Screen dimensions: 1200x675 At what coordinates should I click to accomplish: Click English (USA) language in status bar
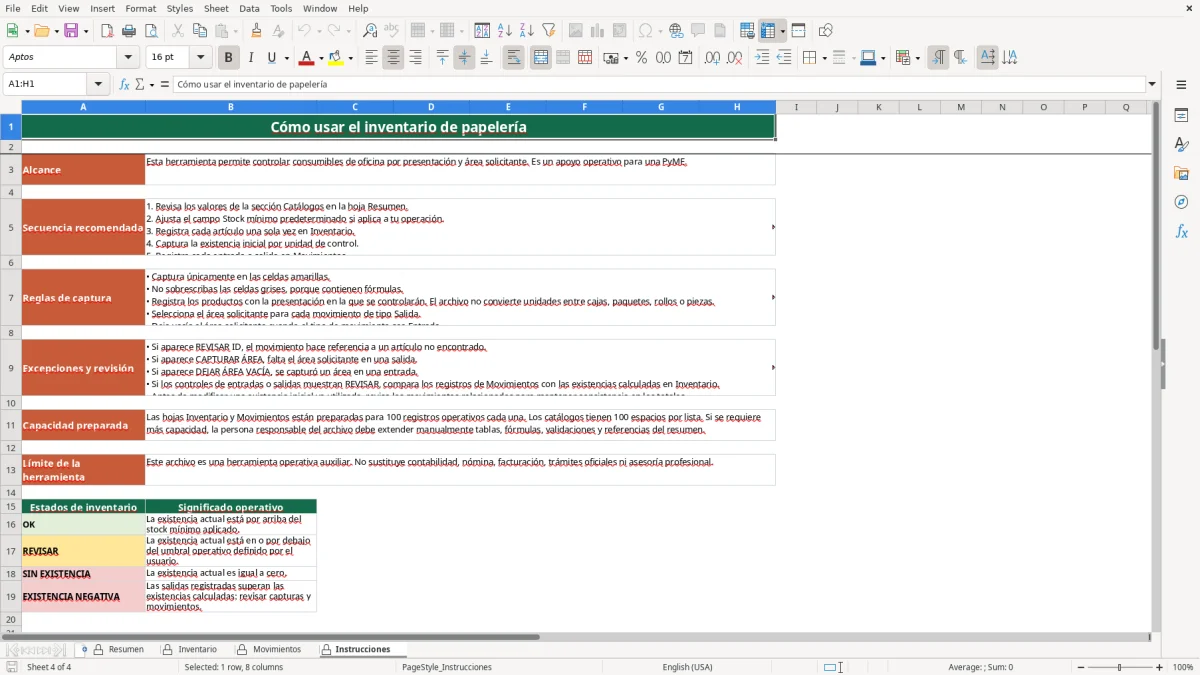pyautogui.click(x=687, y=667)
